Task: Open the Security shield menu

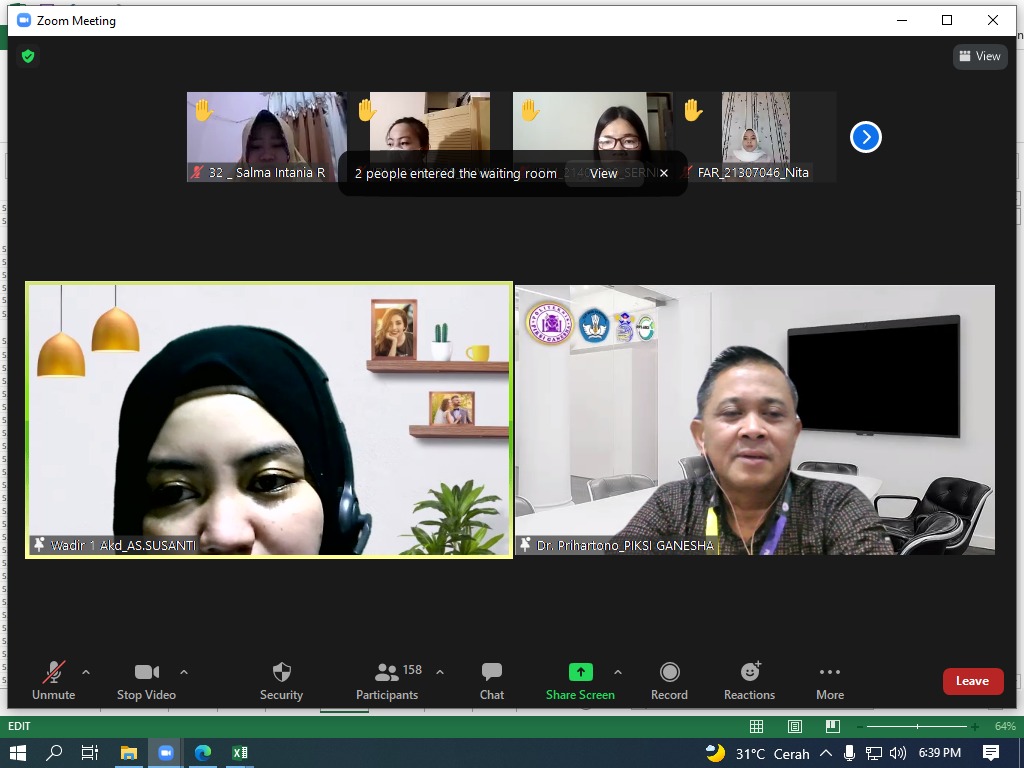Action: click(x=281, y=681)
